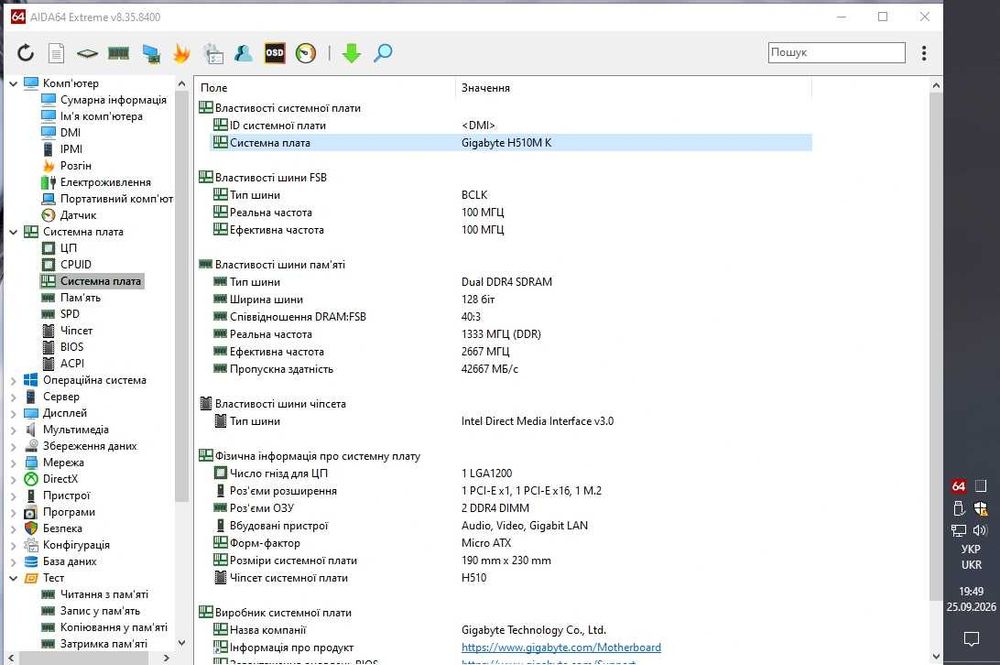
Task: Select the Розгін tree item
Action: (x=75, y=166)
